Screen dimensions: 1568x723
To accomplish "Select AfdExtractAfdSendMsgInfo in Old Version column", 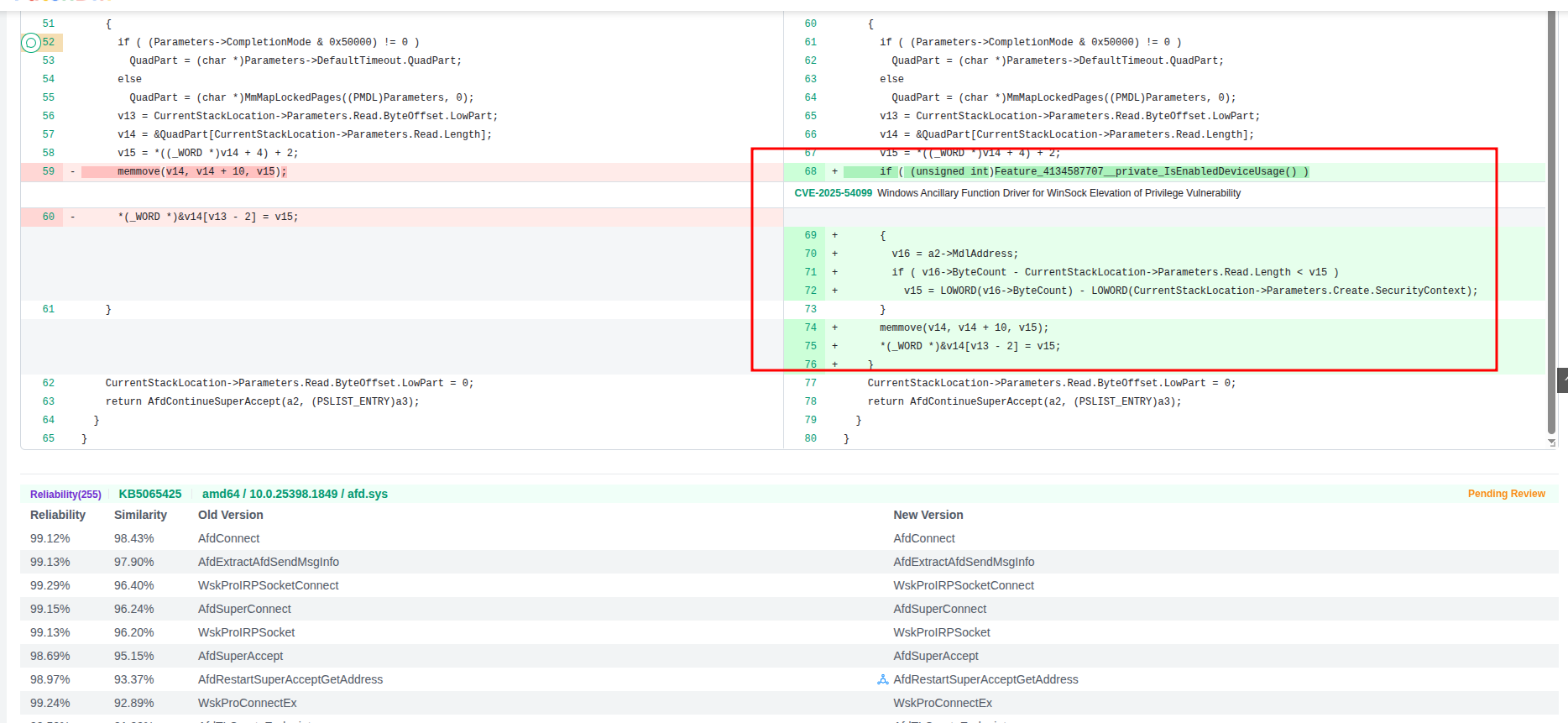I will 269,562.
